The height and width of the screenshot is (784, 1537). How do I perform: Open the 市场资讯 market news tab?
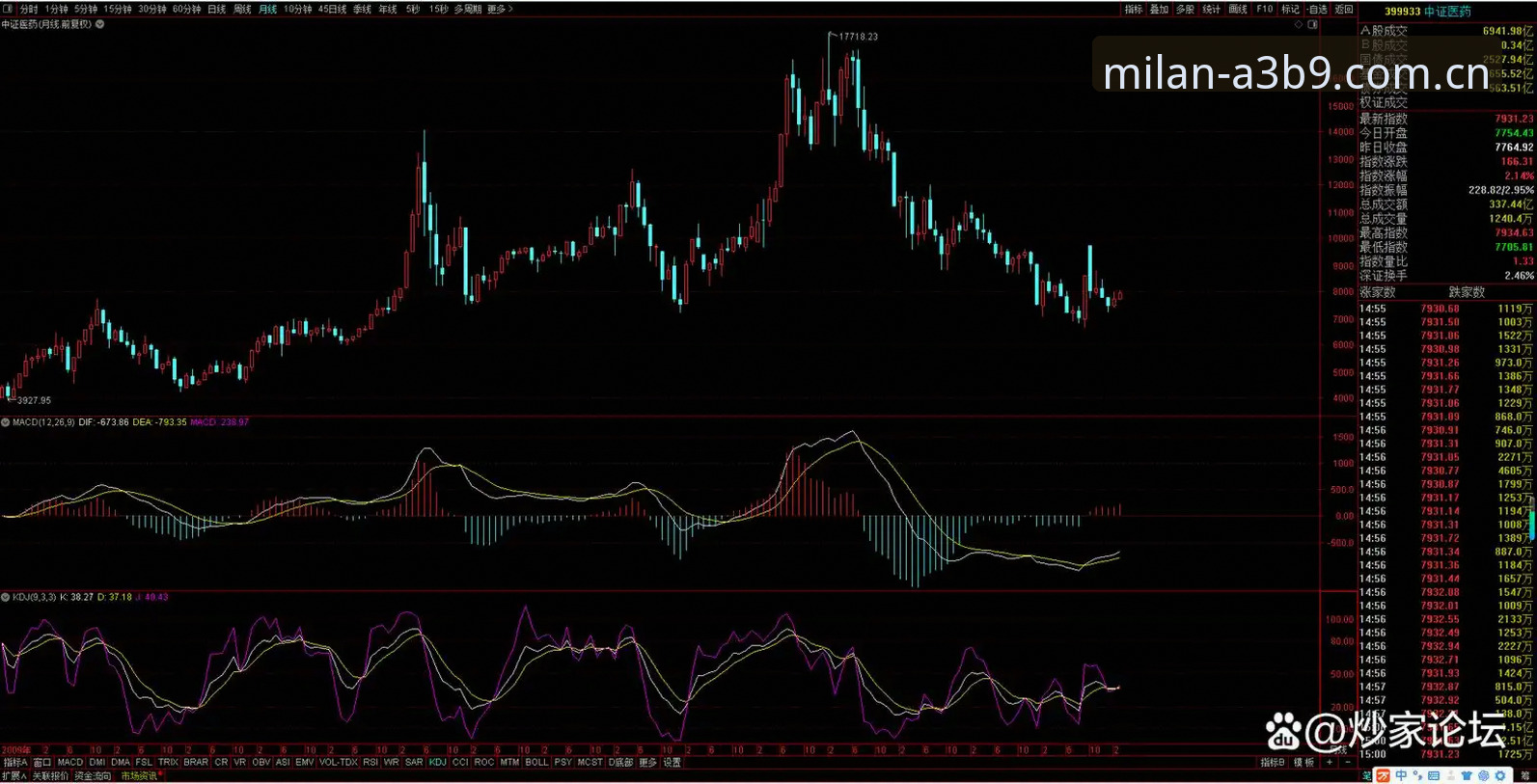[x=139, y=776]
